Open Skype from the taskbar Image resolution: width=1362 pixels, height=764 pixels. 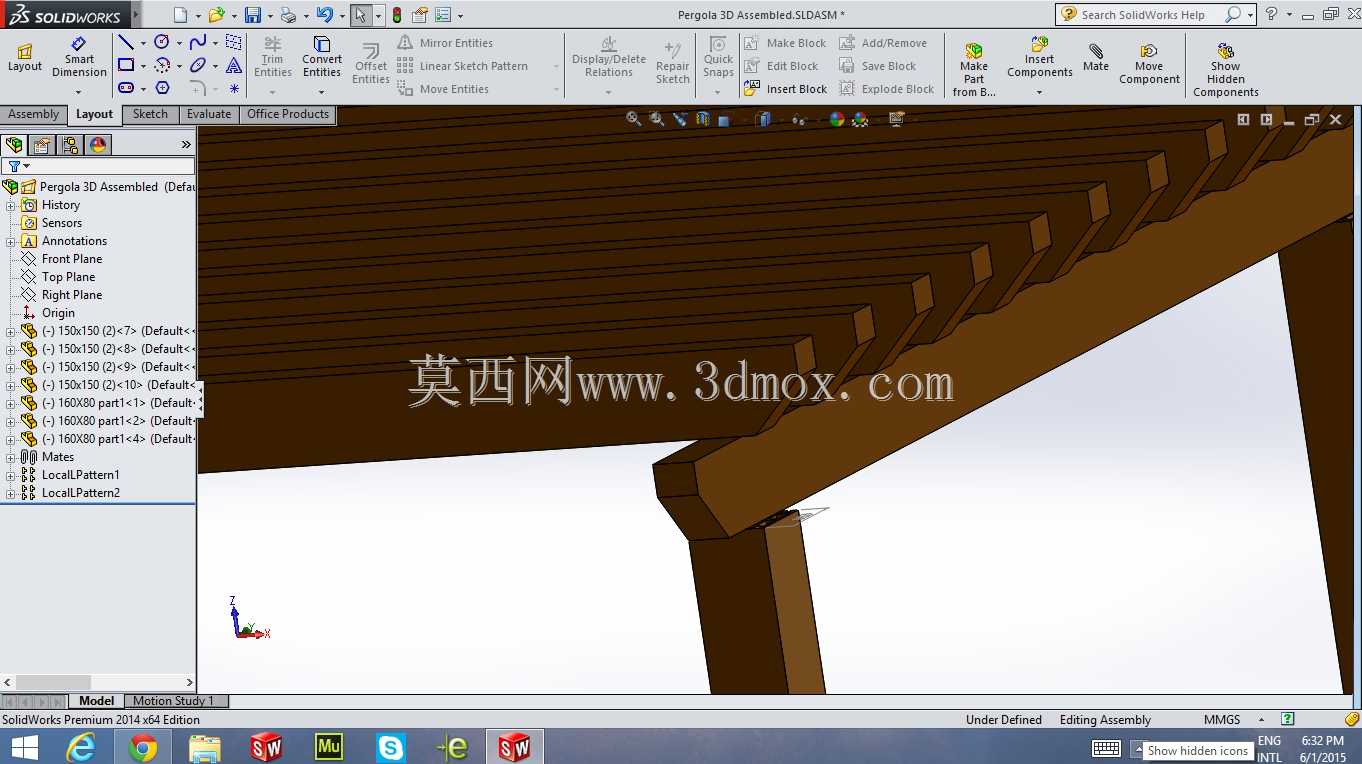point(390,747)
